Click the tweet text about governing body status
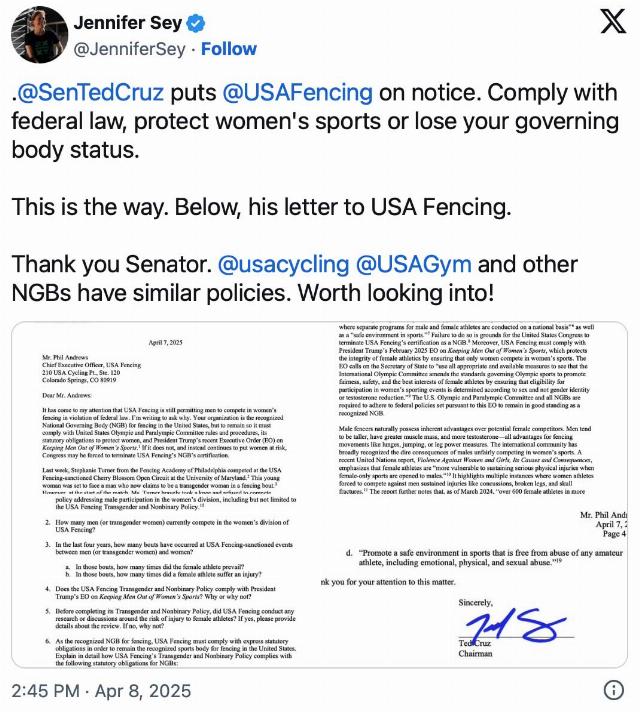 [x=314, y=121]
